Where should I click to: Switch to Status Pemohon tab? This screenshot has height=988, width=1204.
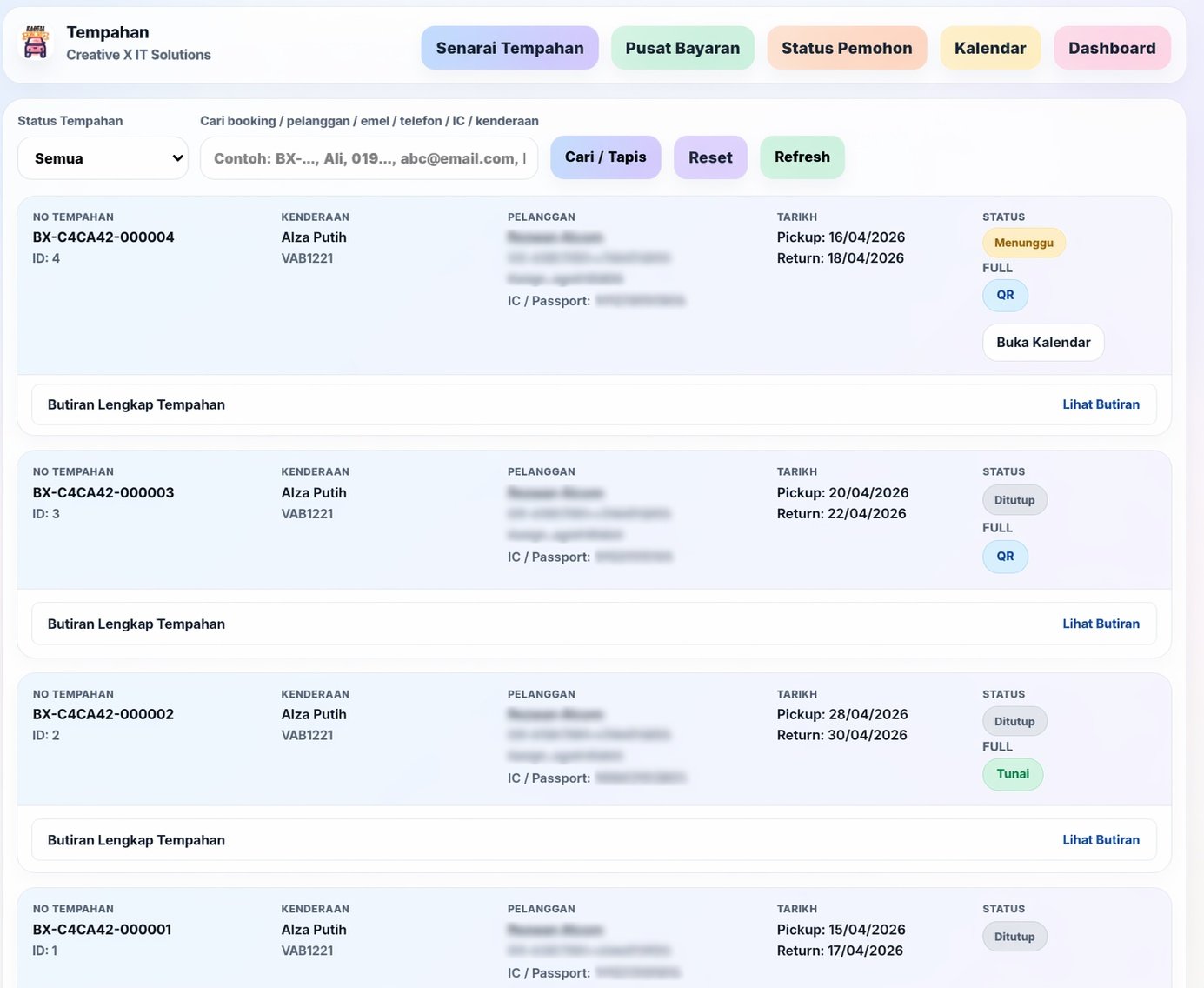(846, 48)
